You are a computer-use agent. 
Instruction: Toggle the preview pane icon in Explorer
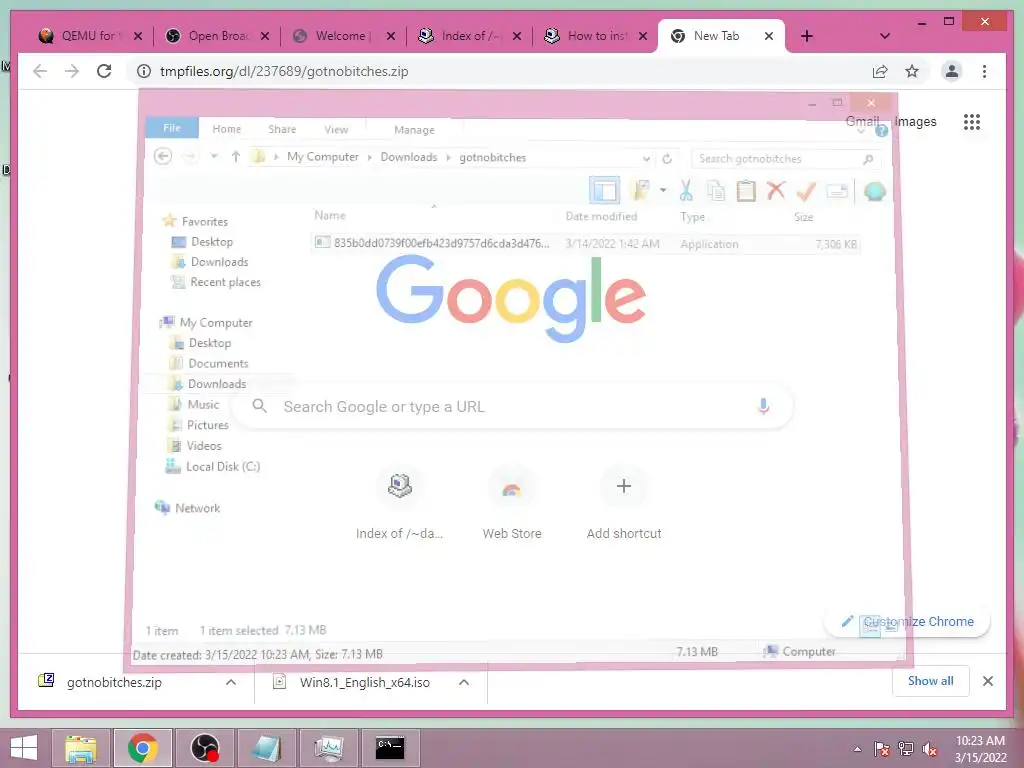tap(604, 191)
